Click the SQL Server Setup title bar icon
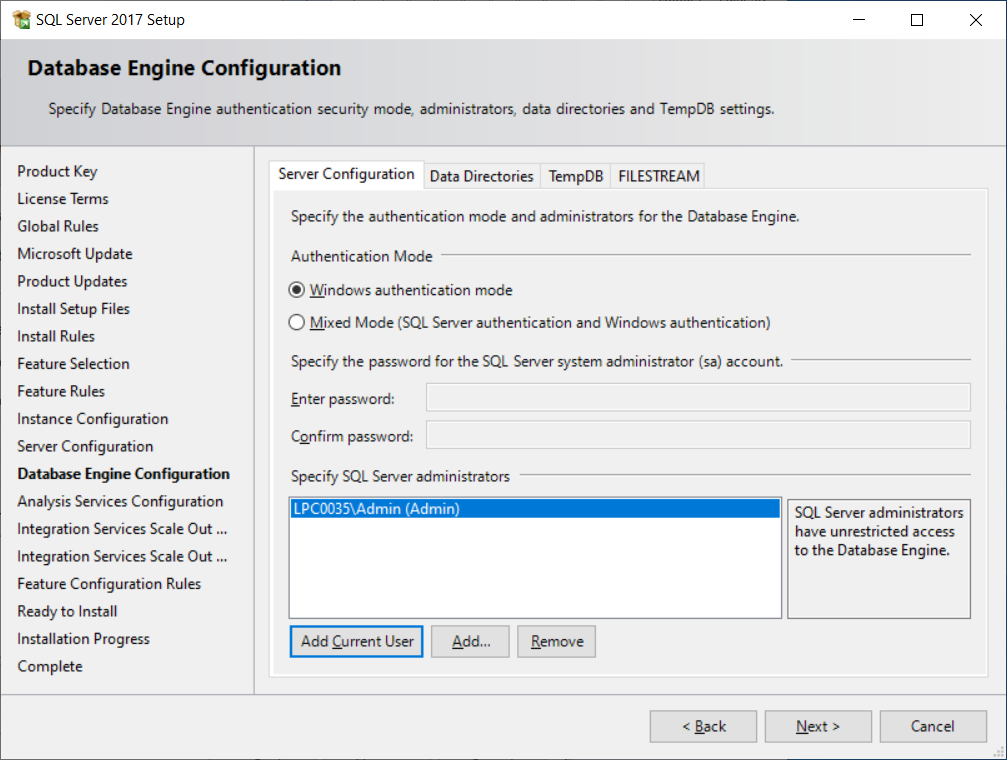 [x=21, y=20]
